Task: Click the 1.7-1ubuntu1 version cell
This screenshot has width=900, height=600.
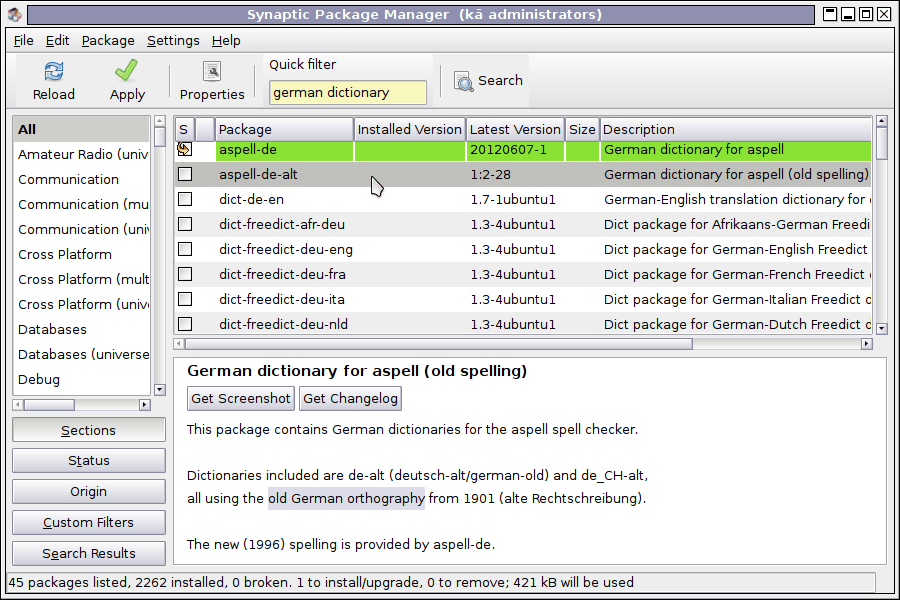Action: coord(513,199)
